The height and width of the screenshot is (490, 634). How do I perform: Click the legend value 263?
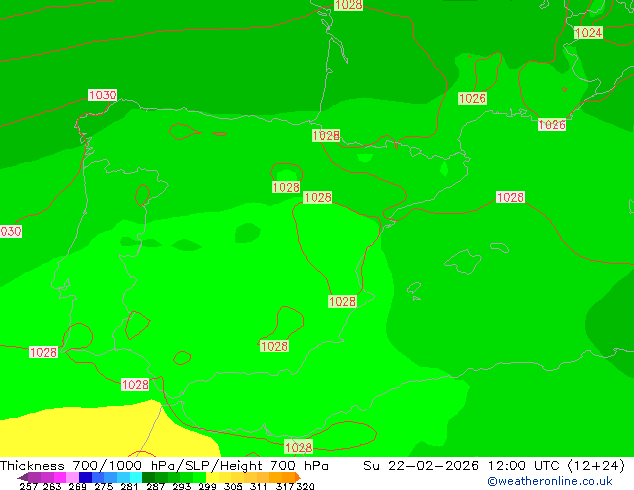[52, 486]
